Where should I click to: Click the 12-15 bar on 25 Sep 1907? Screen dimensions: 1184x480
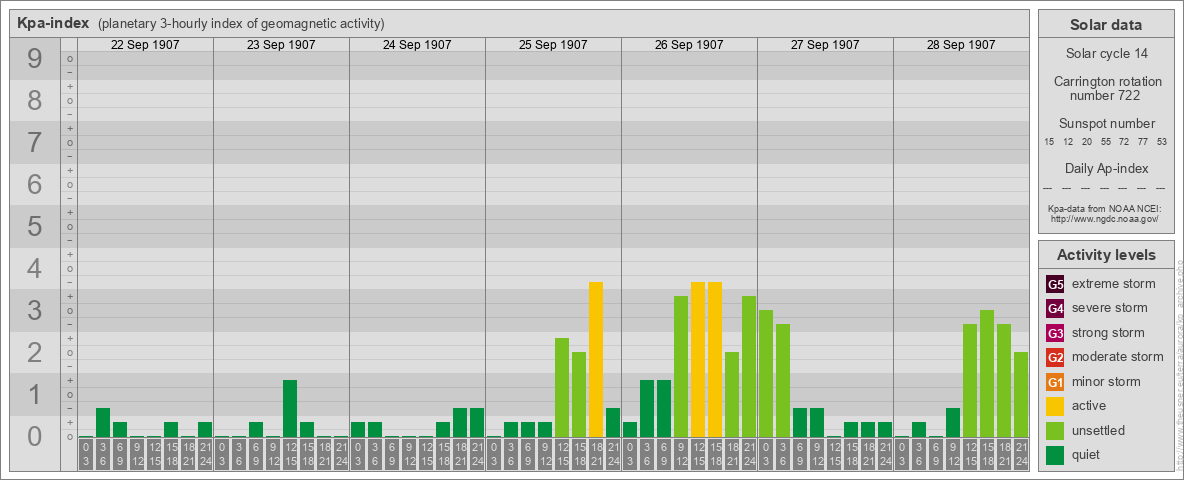[x=562, y=387]
